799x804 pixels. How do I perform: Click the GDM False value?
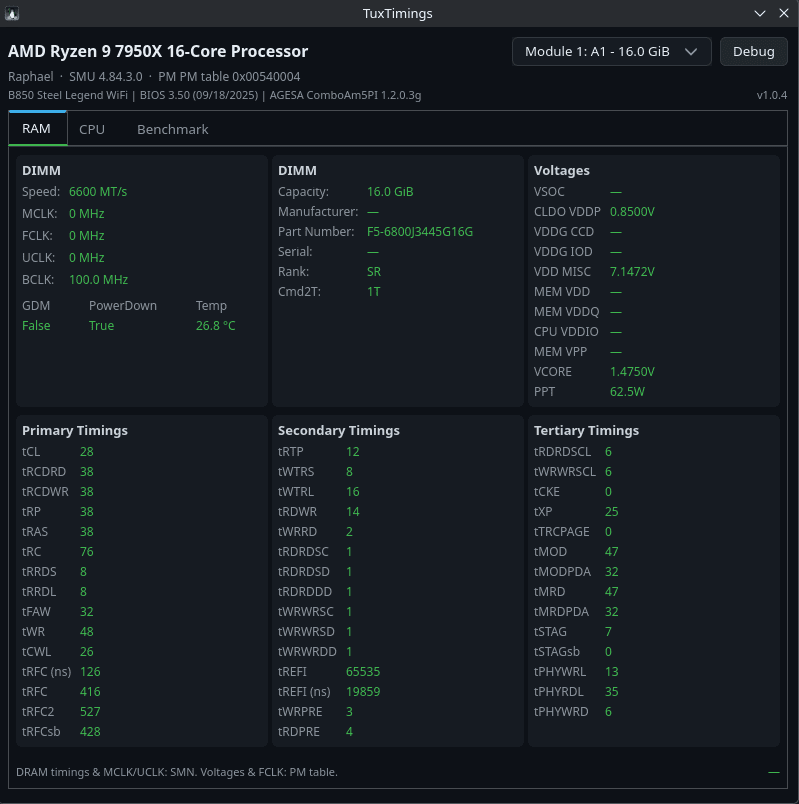[36, 325]
